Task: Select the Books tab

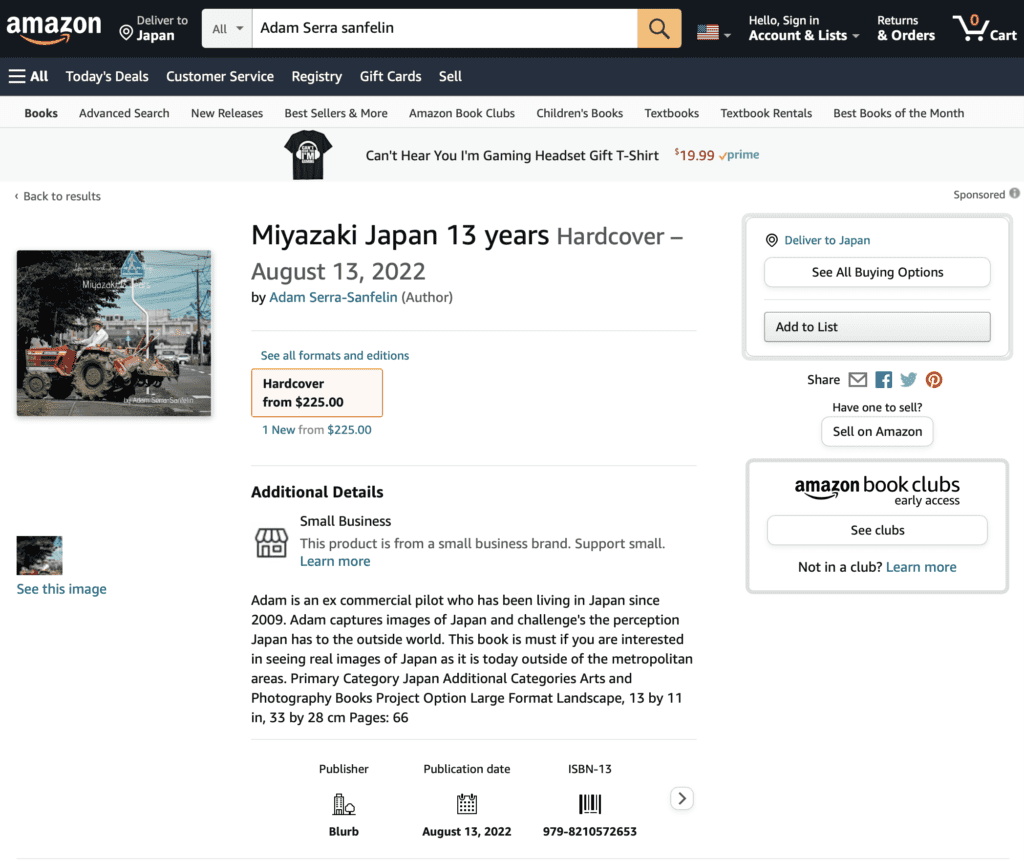Action: pos(41,113)
